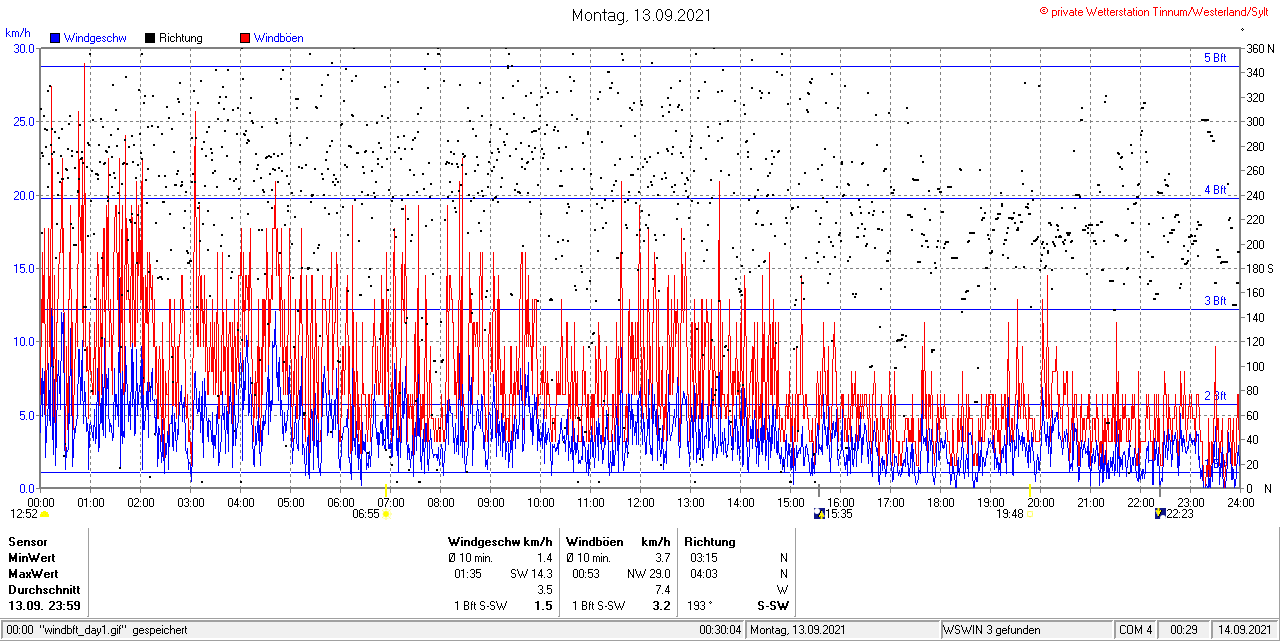Click the 5 Bft threshold label
This screenshot has width=1280, height=641.
click(1214, 58)
